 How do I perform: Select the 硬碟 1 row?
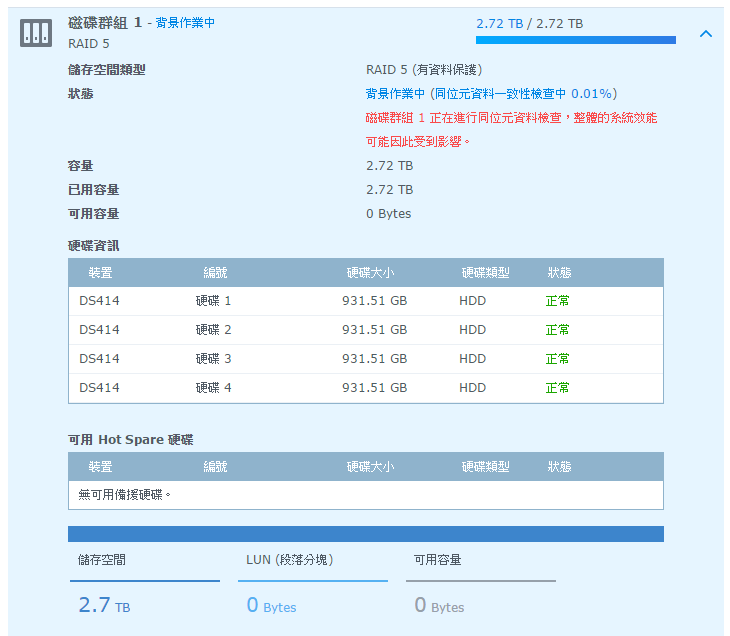coord(365,301)
